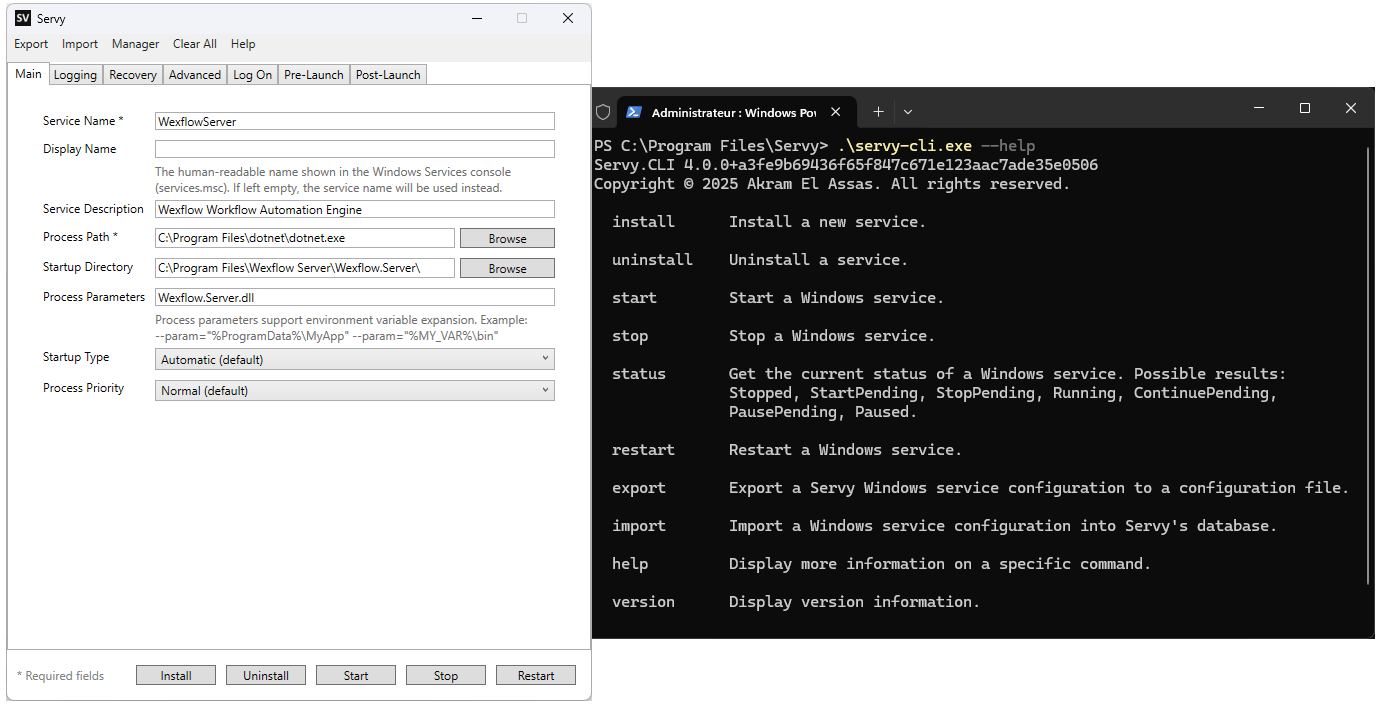
Task: Click the Servy SV logo icon
Action: click(x=23, y=18)
